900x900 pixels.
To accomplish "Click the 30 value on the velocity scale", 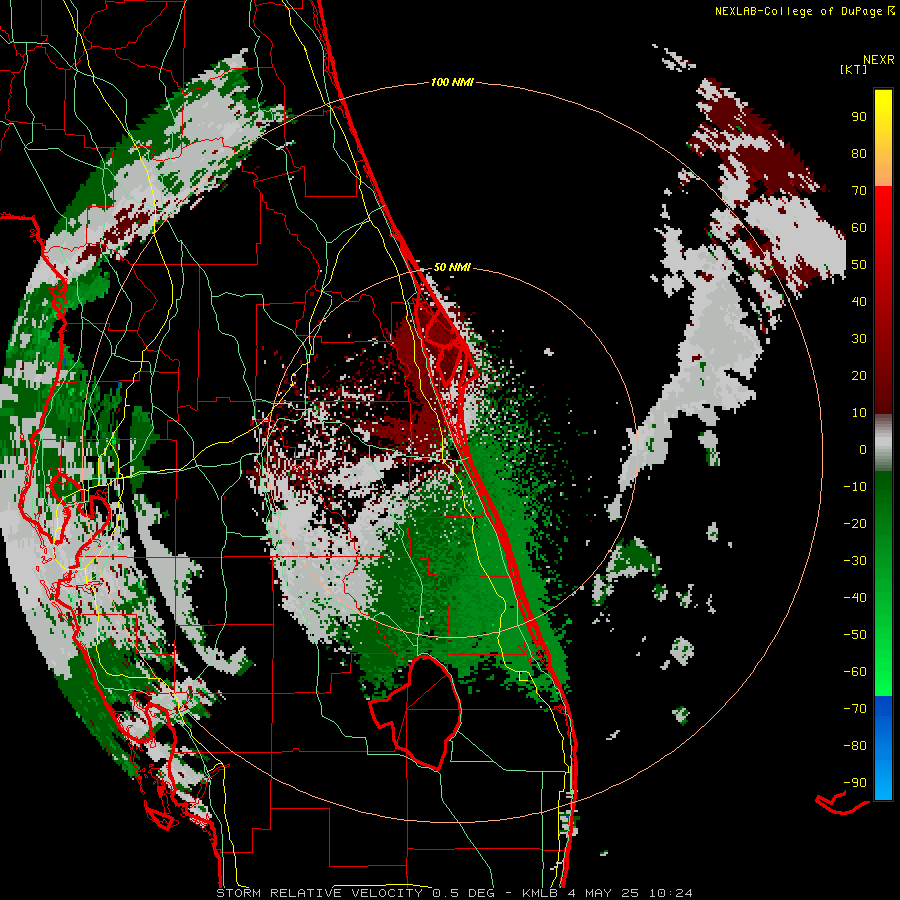I will coord(859,339).
